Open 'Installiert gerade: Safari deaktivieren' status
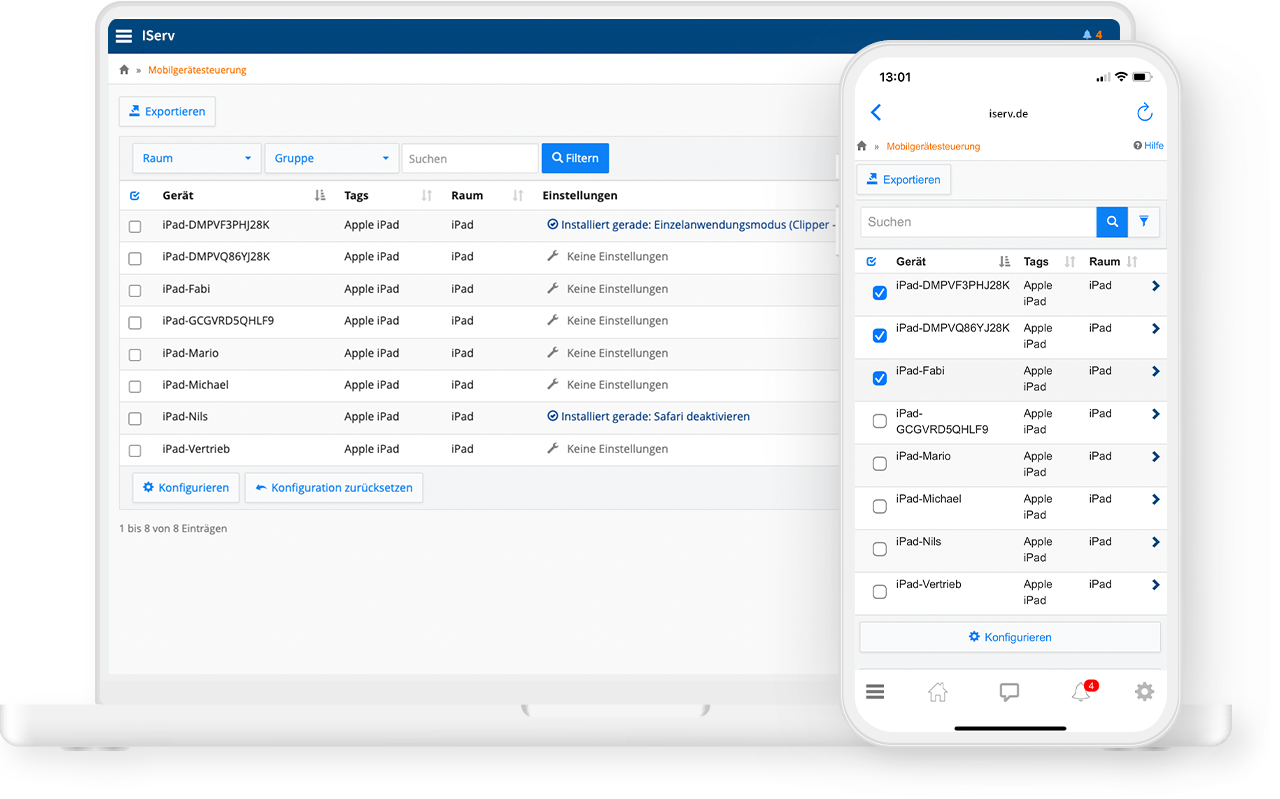Viewport: 1280px width, 799px height. click(x=655, y=416)
